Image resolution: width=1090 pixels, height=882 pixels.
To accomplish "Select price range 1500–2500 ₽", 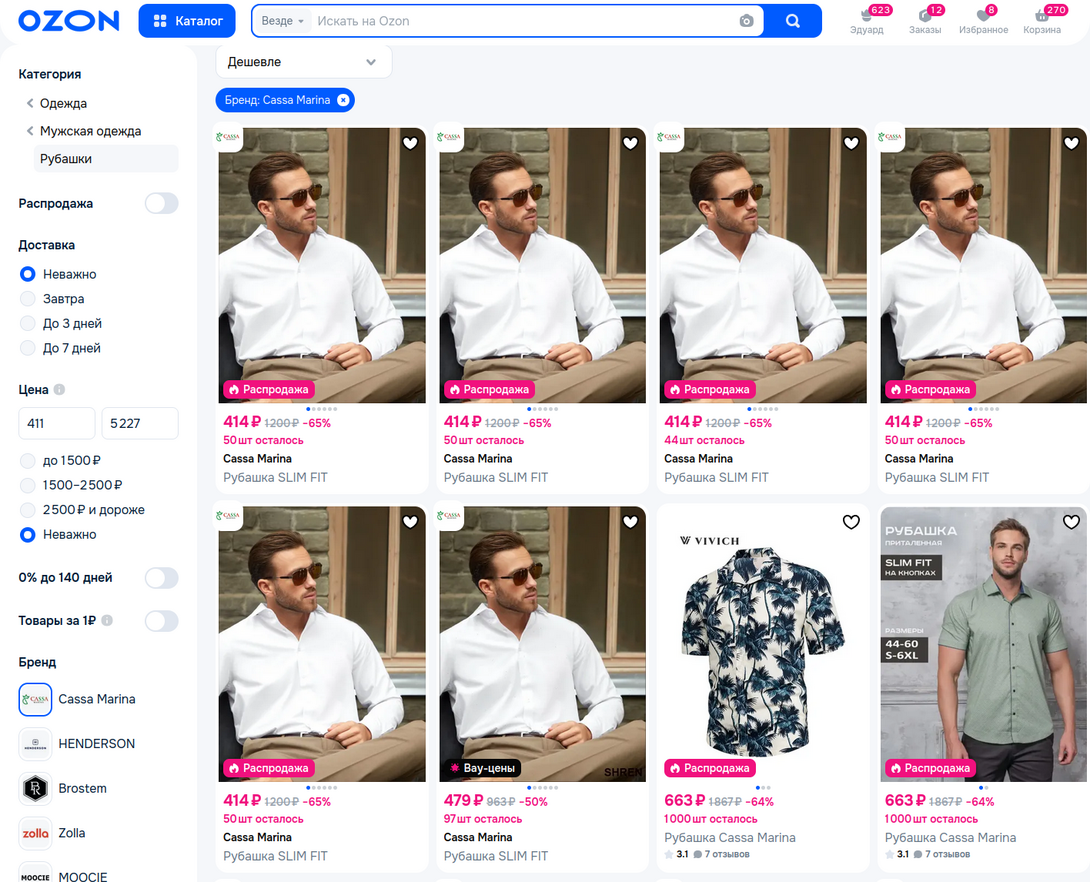I will pyautogui.click(x=28, y=485).
